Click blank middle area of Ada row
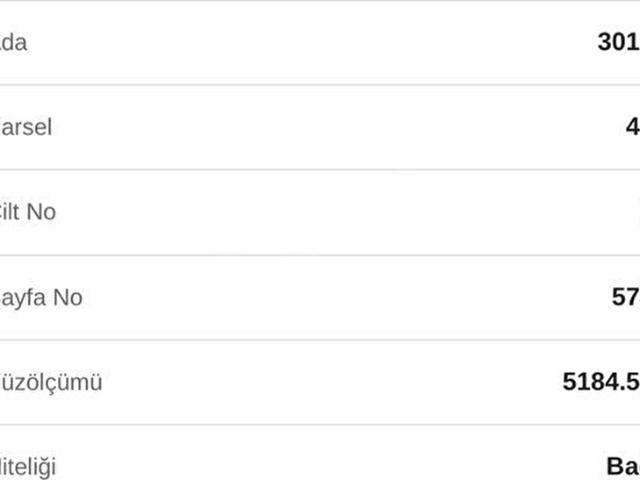This screenshot has width=640, height=480. click(x=320, y=43)
